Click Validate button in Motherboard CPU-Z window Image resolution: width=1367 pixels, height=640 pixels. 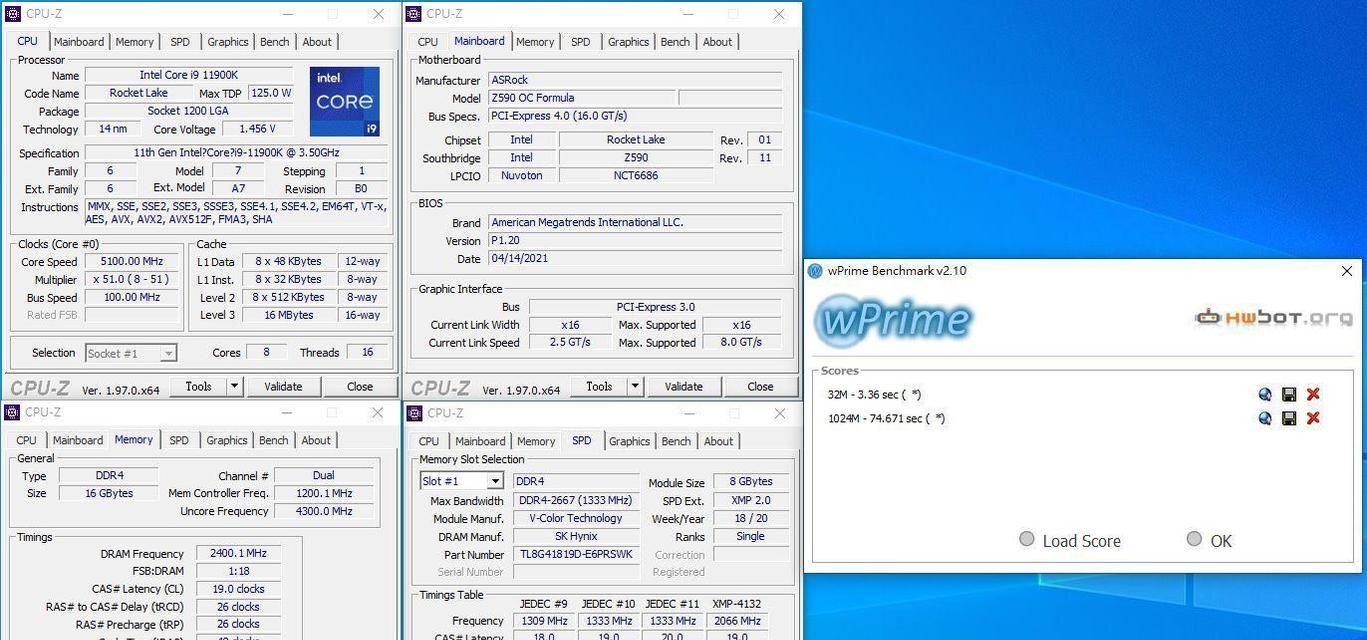(x=683, y=386)
